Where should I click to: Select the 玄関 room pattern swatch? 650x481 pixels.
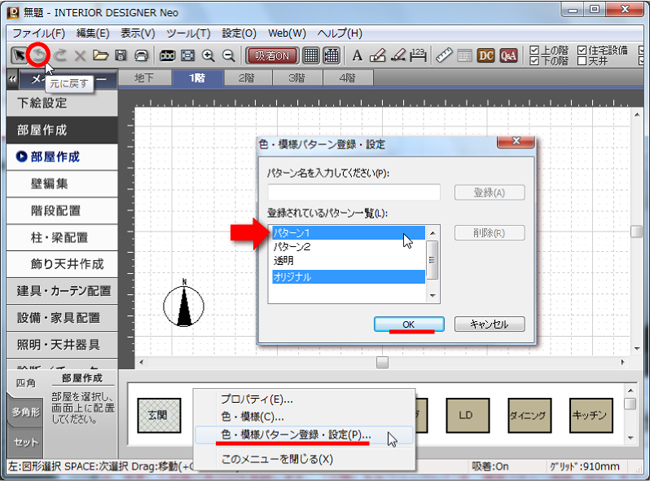[x=157, y=413]
